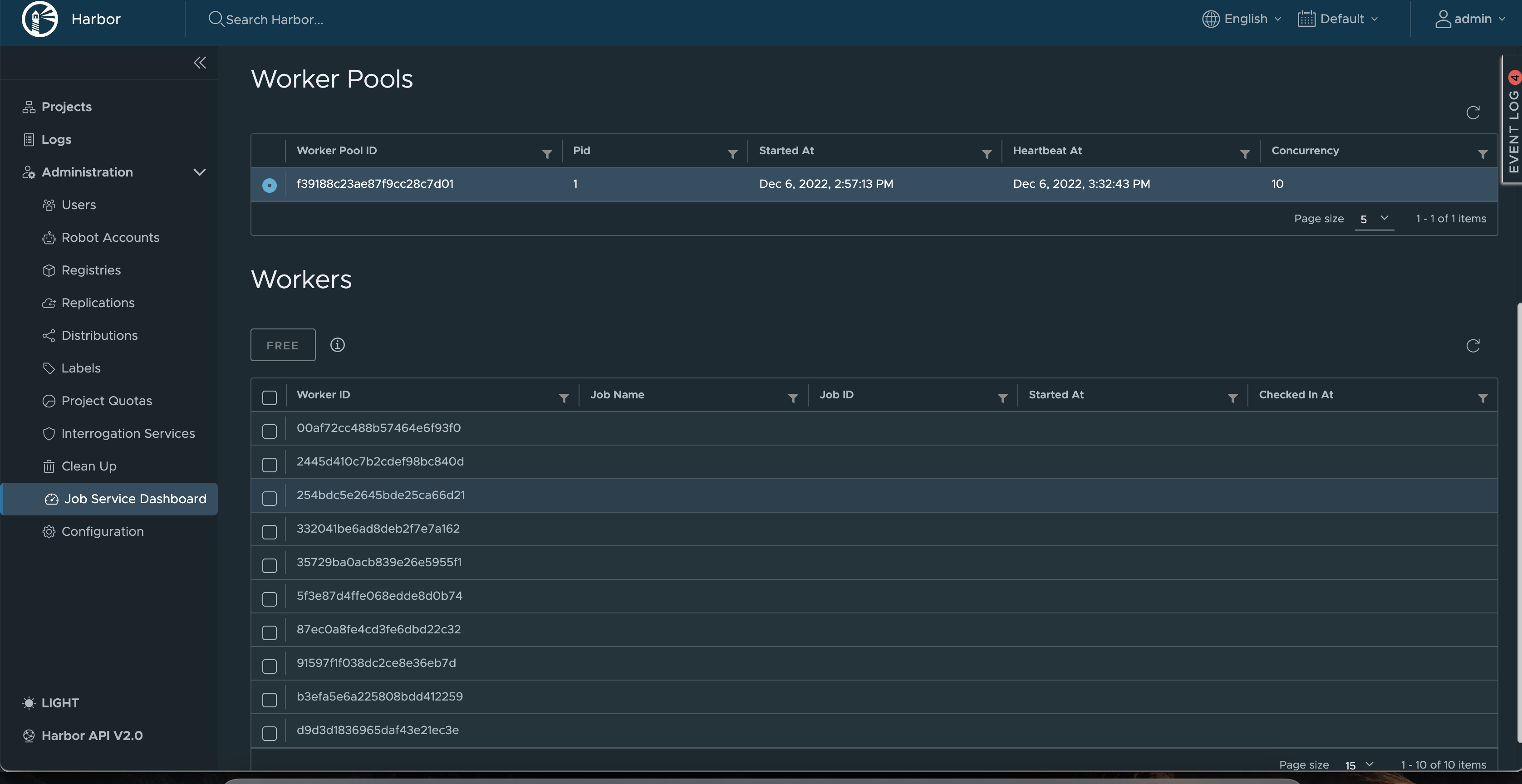This screenshot has height=784, width=1522.
Task: Select worker row 332041be6ad8deb2f7e7a162
Action: tap(874, 529)
